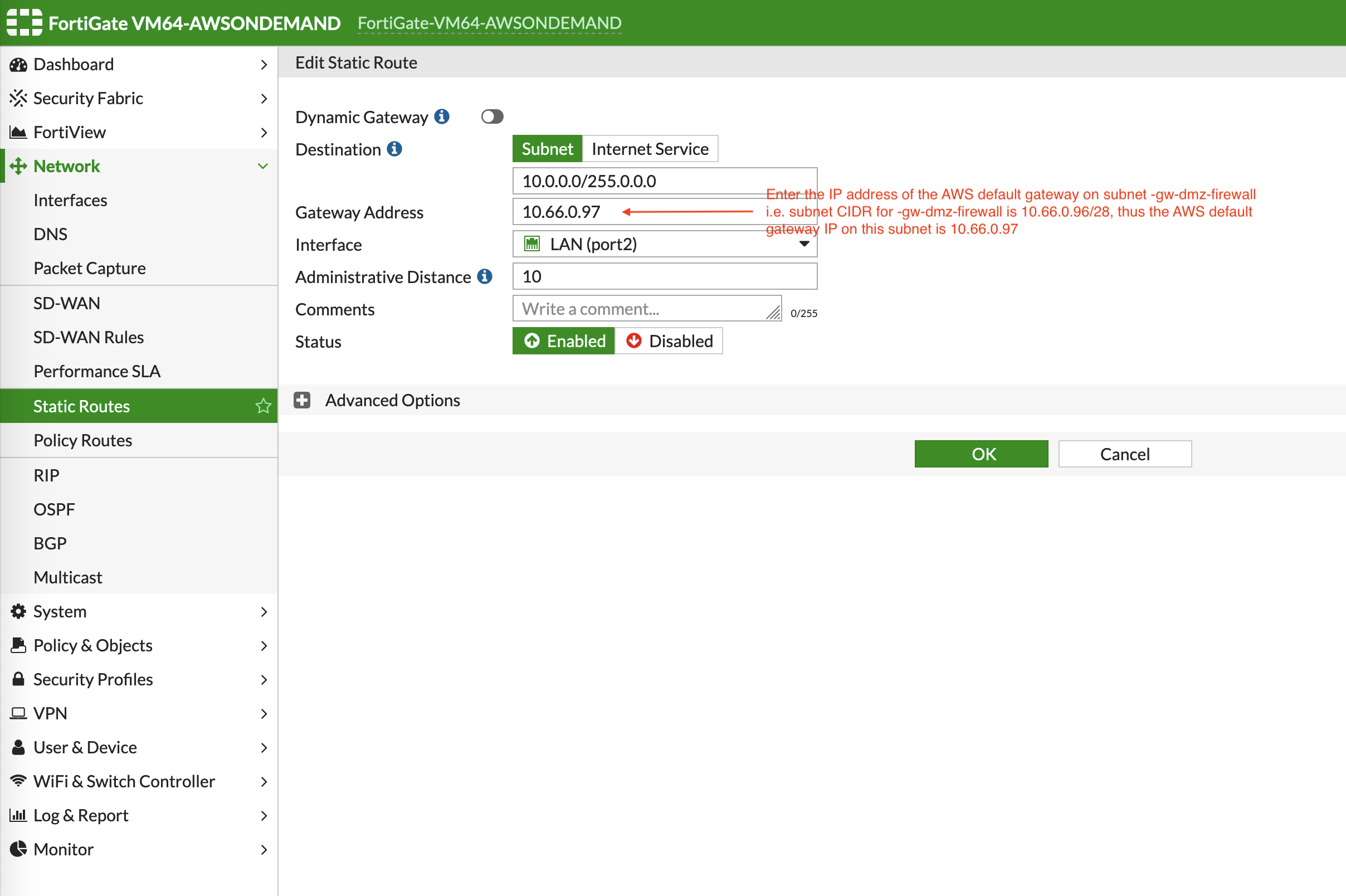This screenshot has width=1346, height=896.
Task: Click the Destination info icon
Action: (x=394, y=149)
